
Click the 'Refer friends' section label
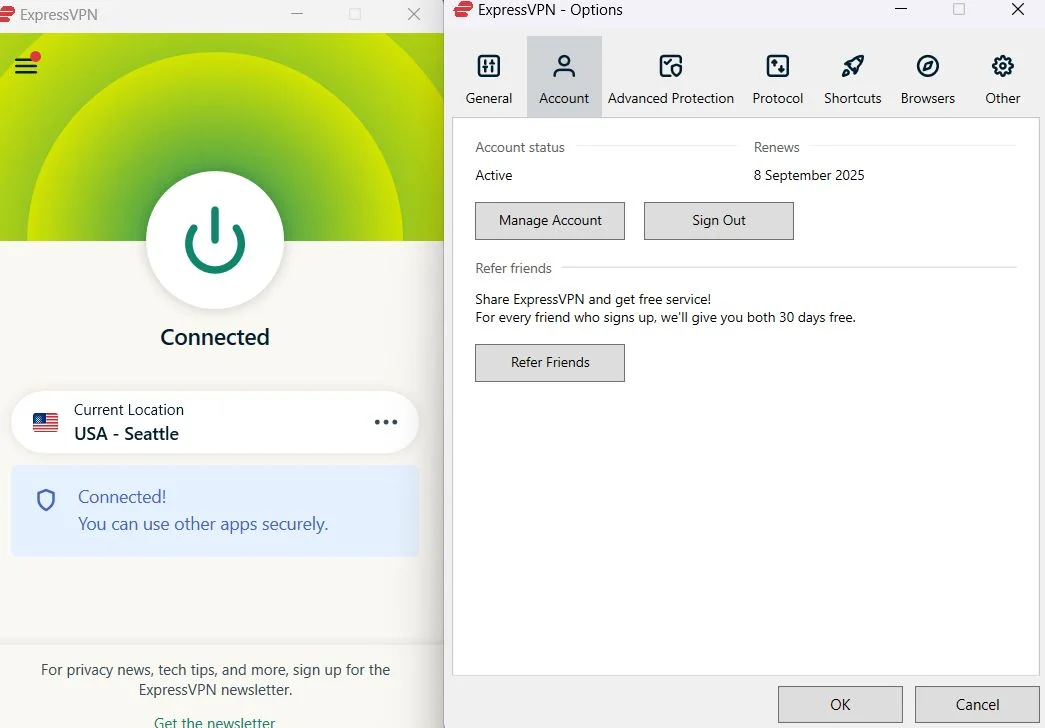[x=513, y=269]
